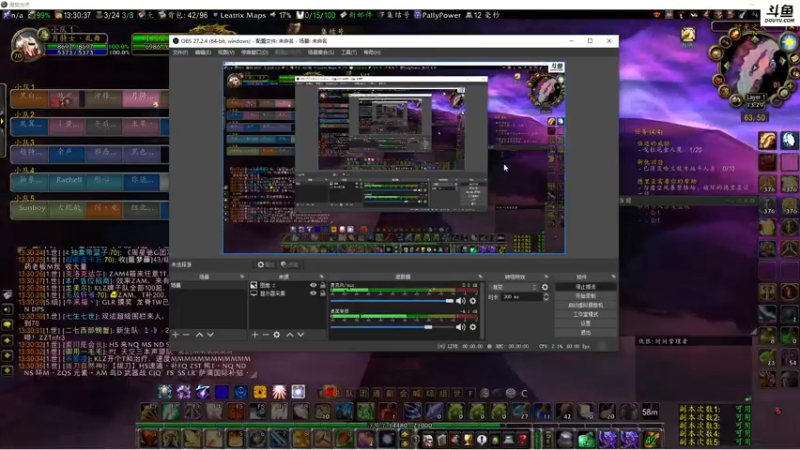Remove the selected scene with the minus icon
The height and width of the screenshot is (450, 800).
(186, 335)
